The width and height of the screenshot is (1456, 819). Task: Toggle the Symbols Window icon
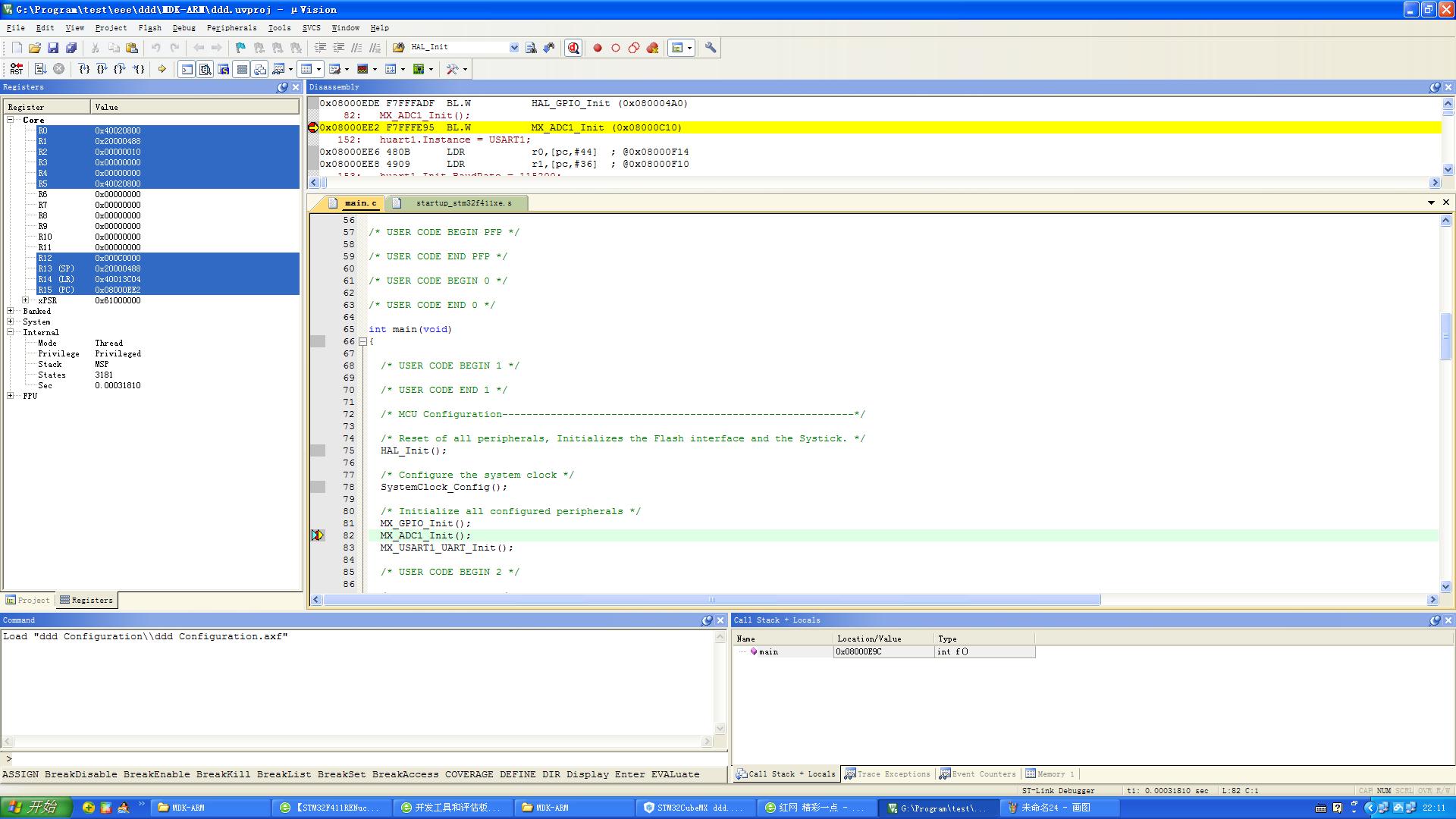click(x=224, y=69)
